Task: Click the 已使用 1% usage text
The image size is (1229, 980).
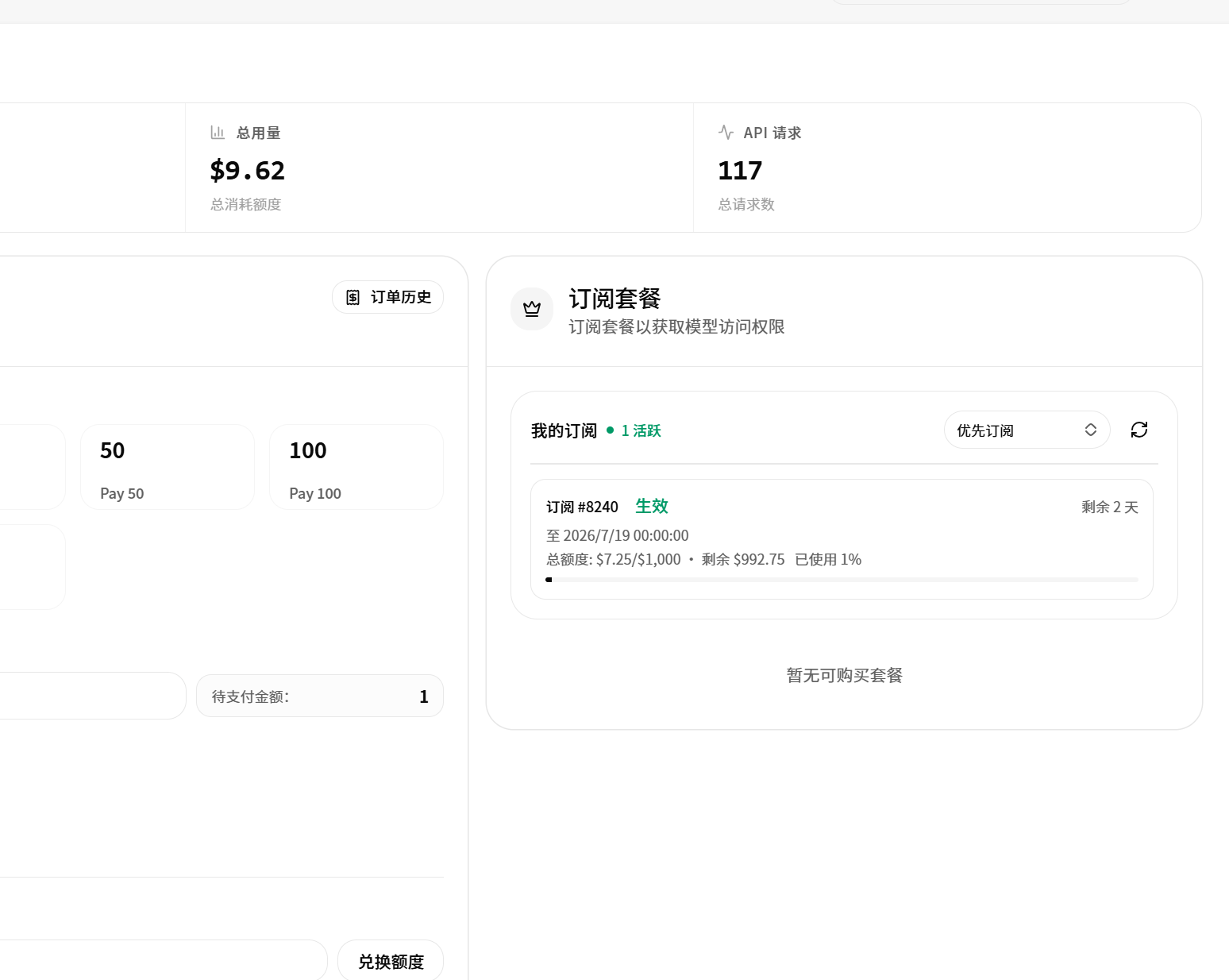Action: click(828, 559)
